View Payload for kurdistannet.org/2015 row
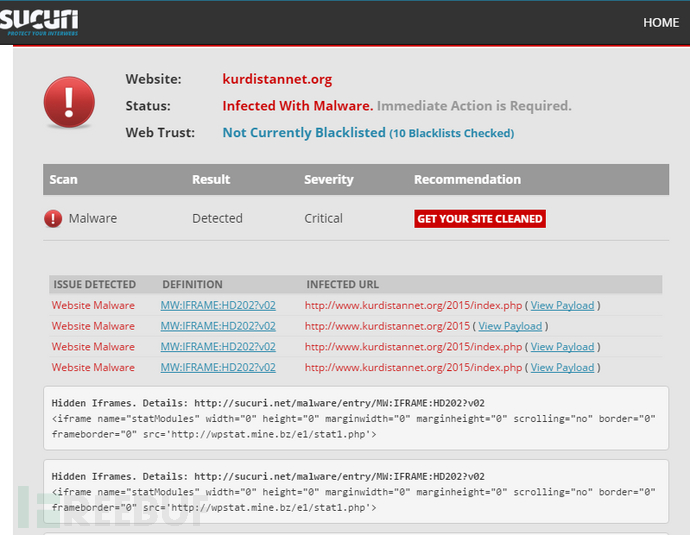This screenshot has width=690, height=535. (x=510, y=326)
